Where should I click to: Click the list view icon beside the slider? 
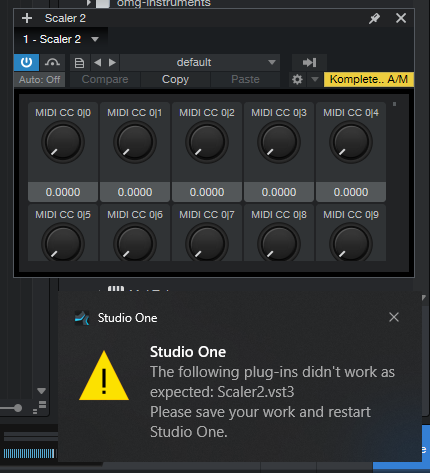click(40, 407)
